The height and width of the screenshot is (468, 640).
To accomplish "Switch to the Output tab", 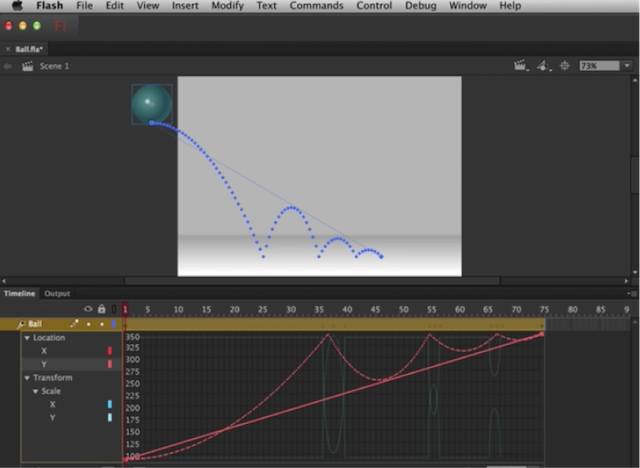I will click(x=57, y=293).
